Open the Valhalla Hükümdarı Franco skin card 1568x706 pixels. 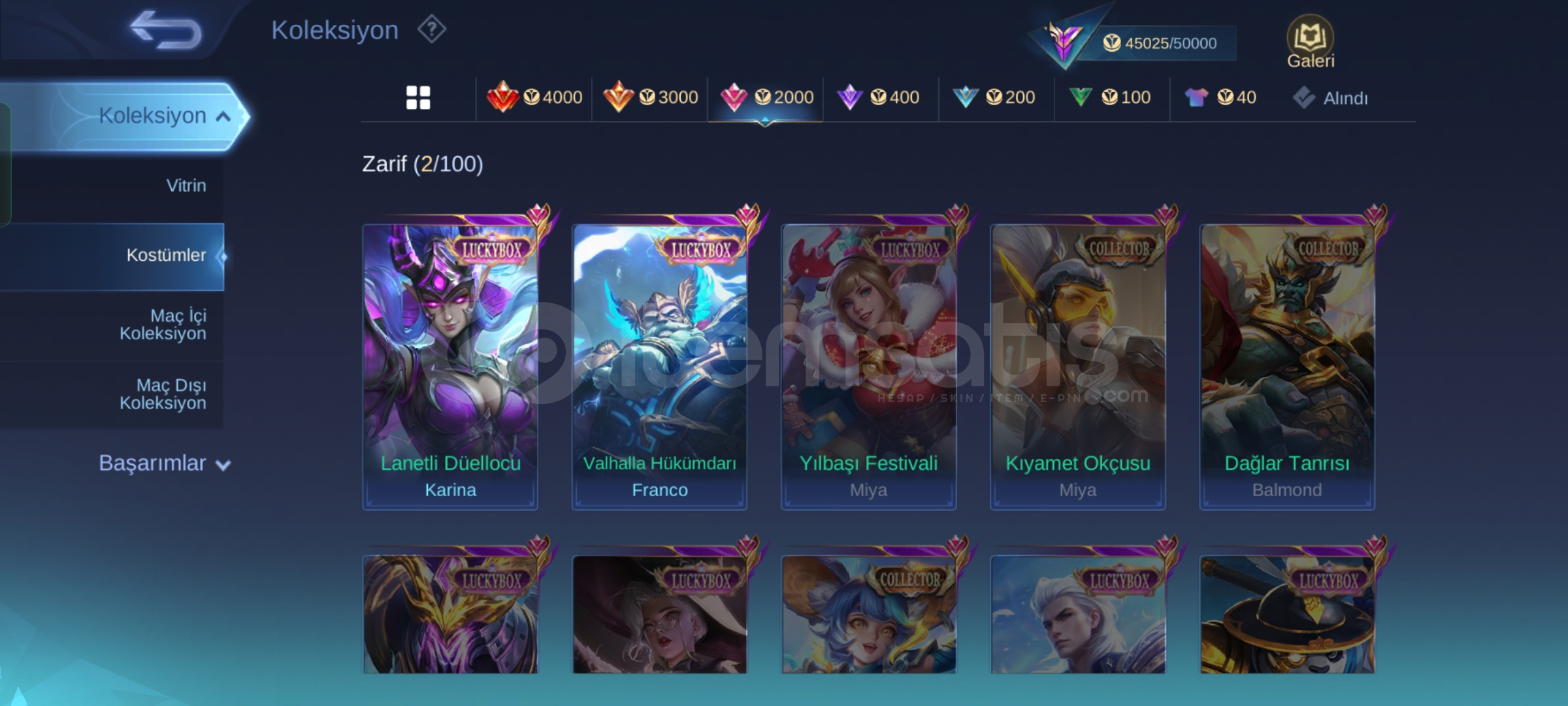(x=659, y=366)
